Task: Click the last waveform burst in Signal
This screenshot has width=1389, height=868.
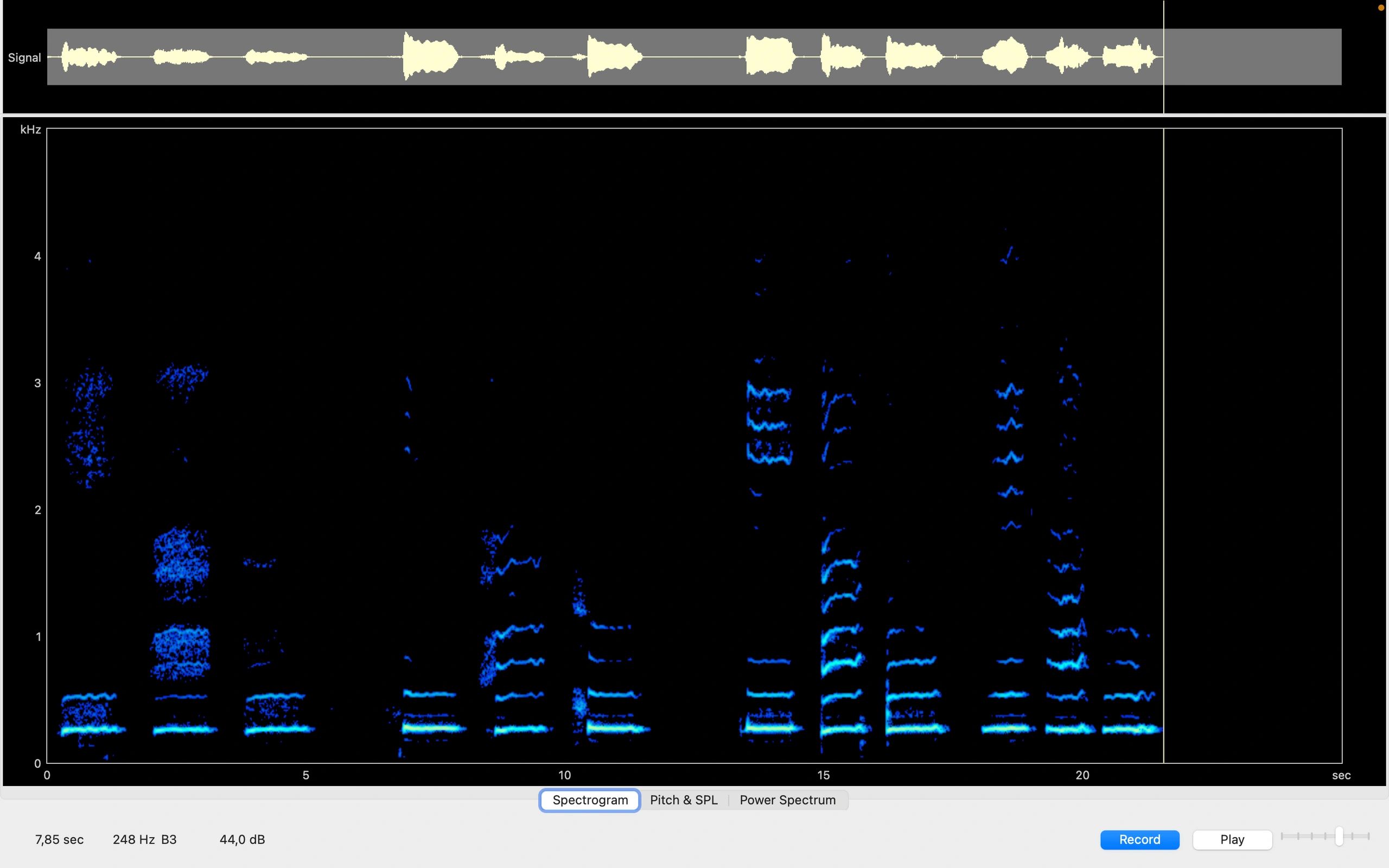Action: pos(1128,58)
